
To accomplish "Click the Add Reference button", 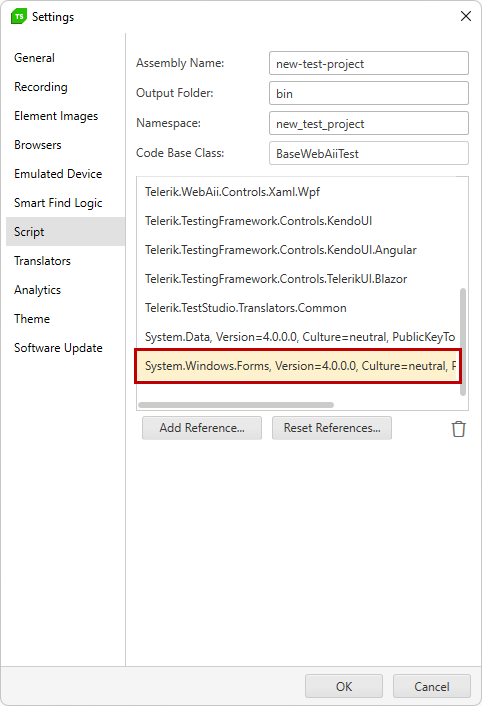I will [x=202, y=428].
